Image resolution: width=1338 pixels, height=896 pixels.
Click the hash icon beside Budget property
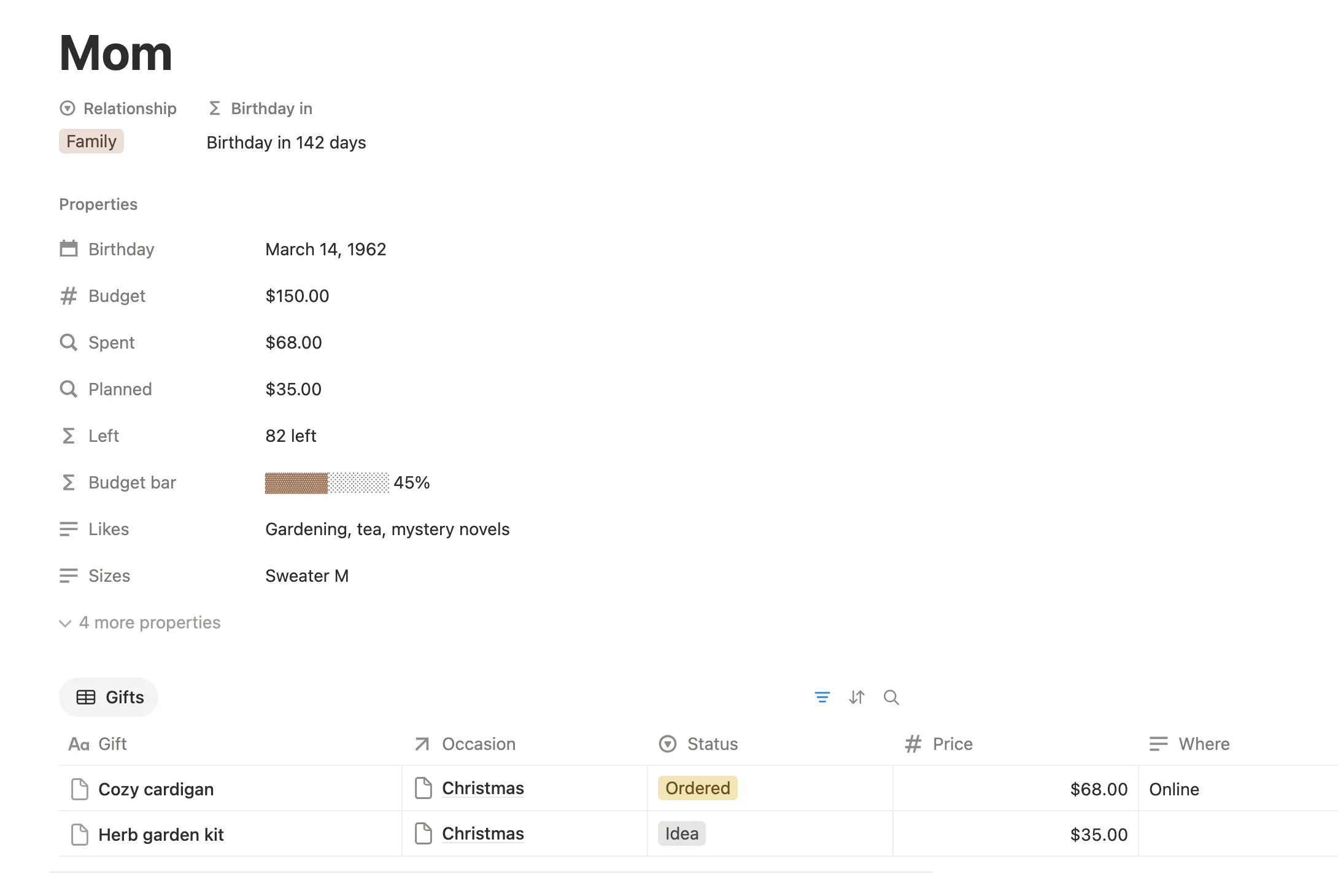click(69, 296)
